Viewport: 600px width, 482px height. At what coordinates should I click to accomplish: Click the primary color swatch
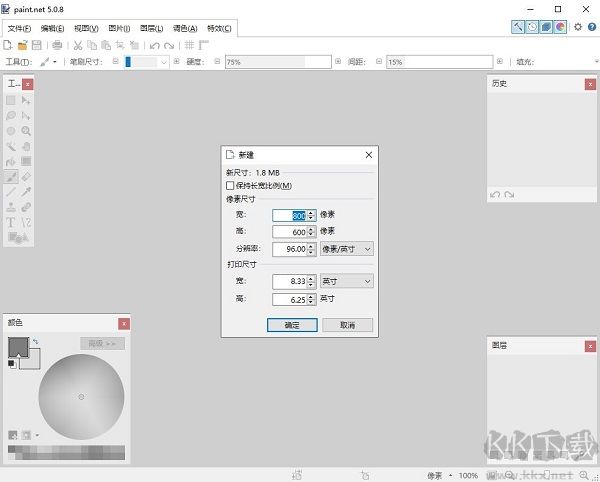pos(18,347)
